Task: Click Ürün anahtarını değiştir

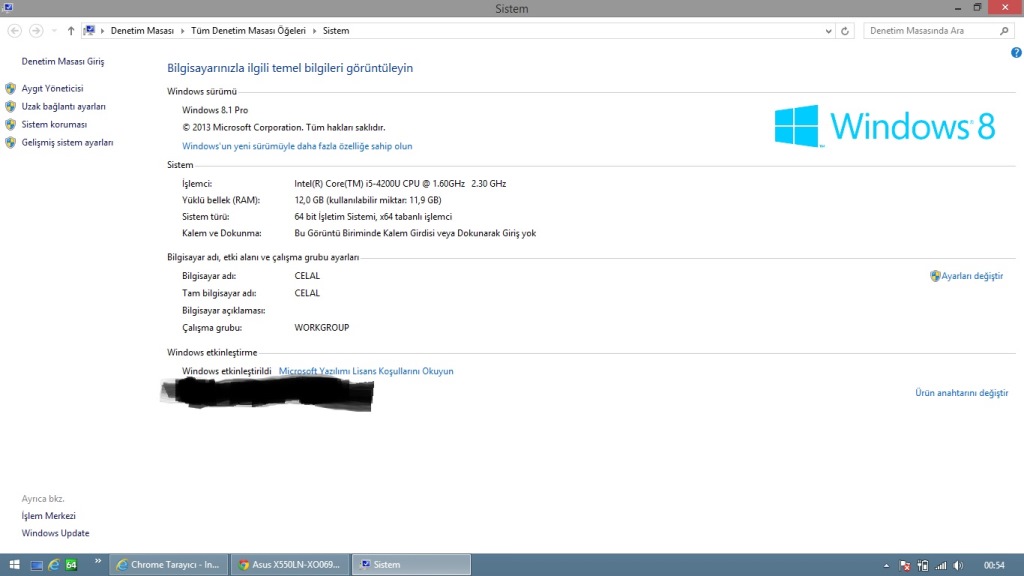Action: click(x=961, y=393)
